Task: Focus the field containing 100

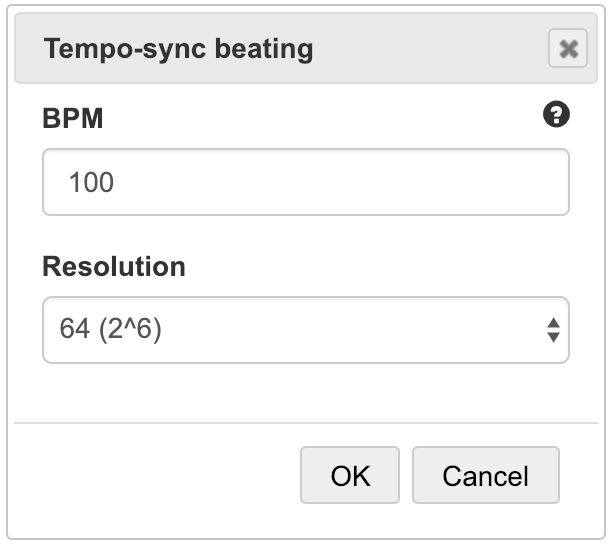Action: (305, 183)
